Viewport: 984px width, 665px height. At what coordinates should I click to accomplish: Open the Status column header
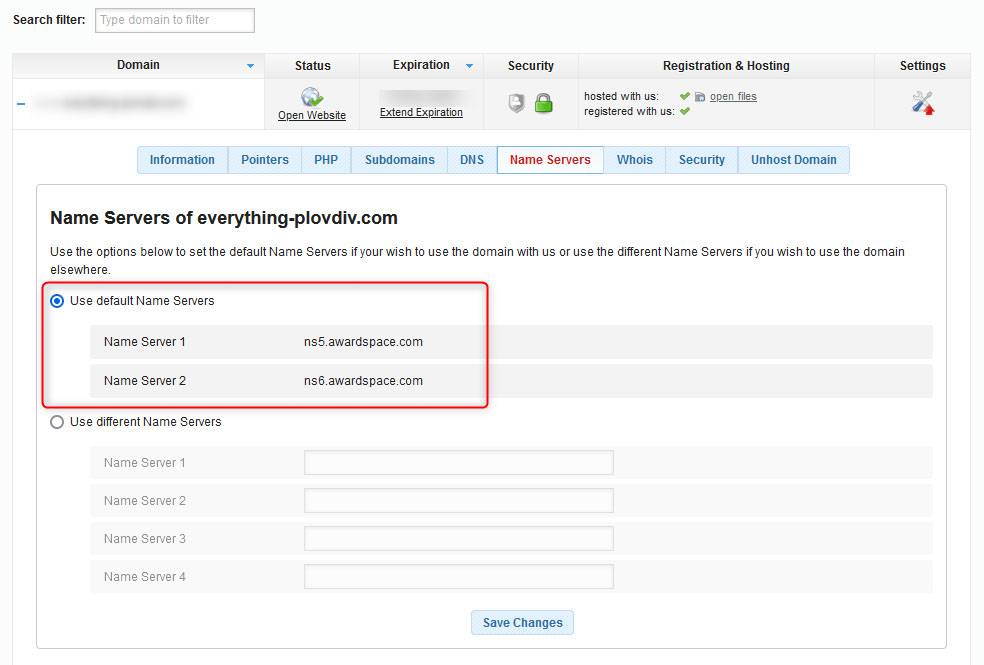coord(311,65)
